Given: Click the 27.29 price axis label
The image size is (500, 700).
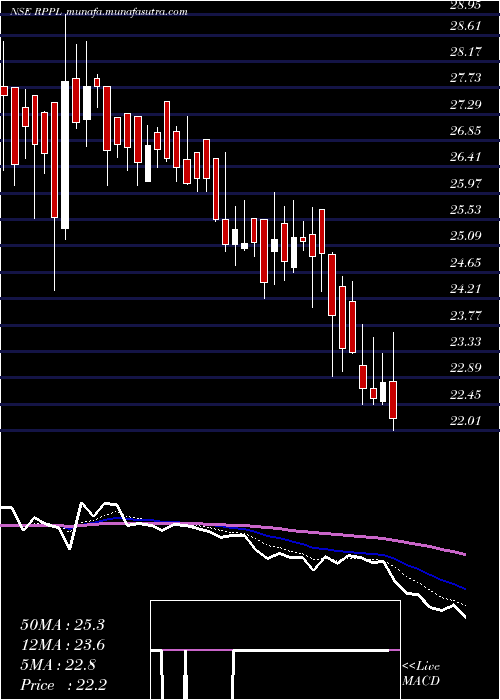Looking at the screenshot, I should [465, 104].
